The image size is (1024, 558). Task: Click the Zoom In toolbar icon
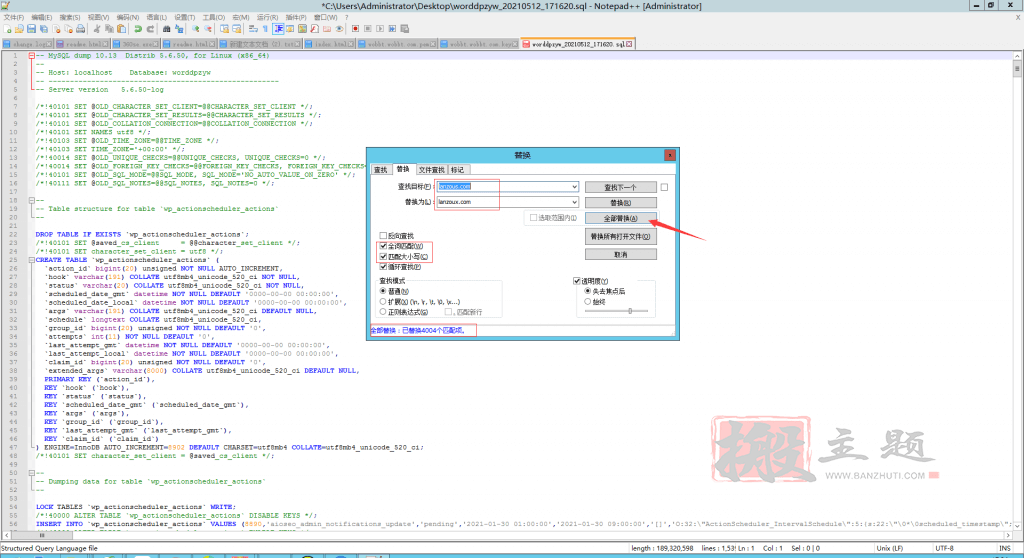pyautogui.click(x=195, y=29)
